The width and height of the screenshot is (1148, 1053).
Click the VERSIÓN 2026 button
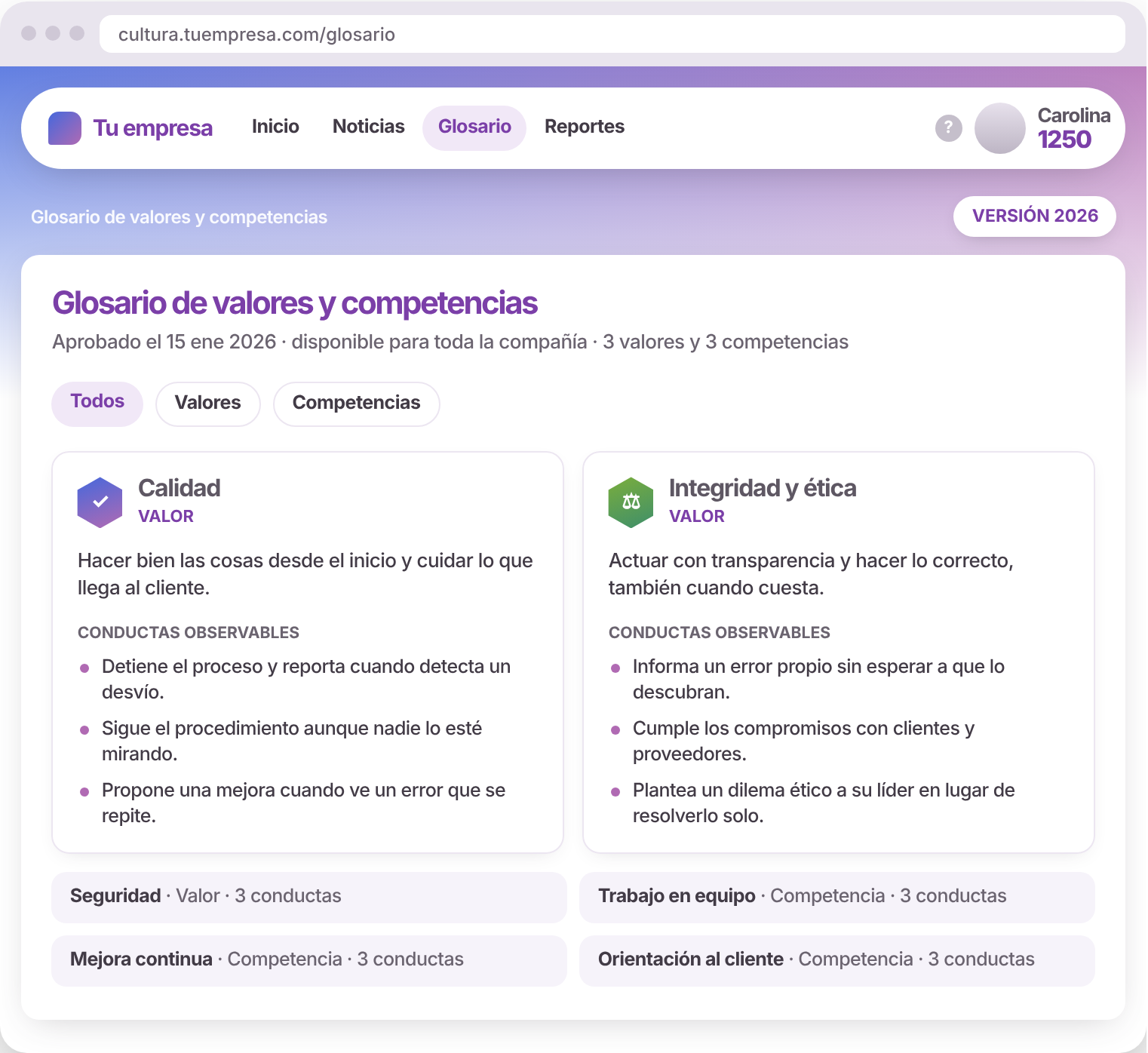[1035, 216]
